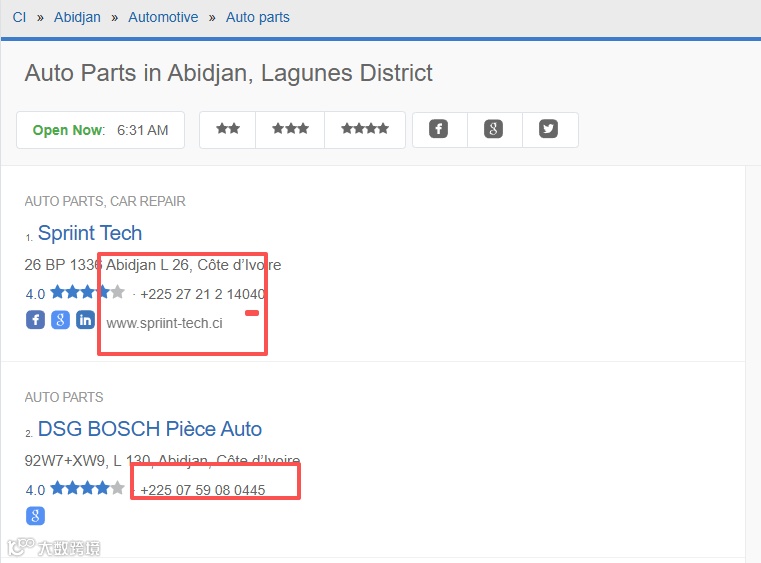Click Spriint Tech Facebook icon
This screenshot has width=761, height=563.
tap(35, 320)
